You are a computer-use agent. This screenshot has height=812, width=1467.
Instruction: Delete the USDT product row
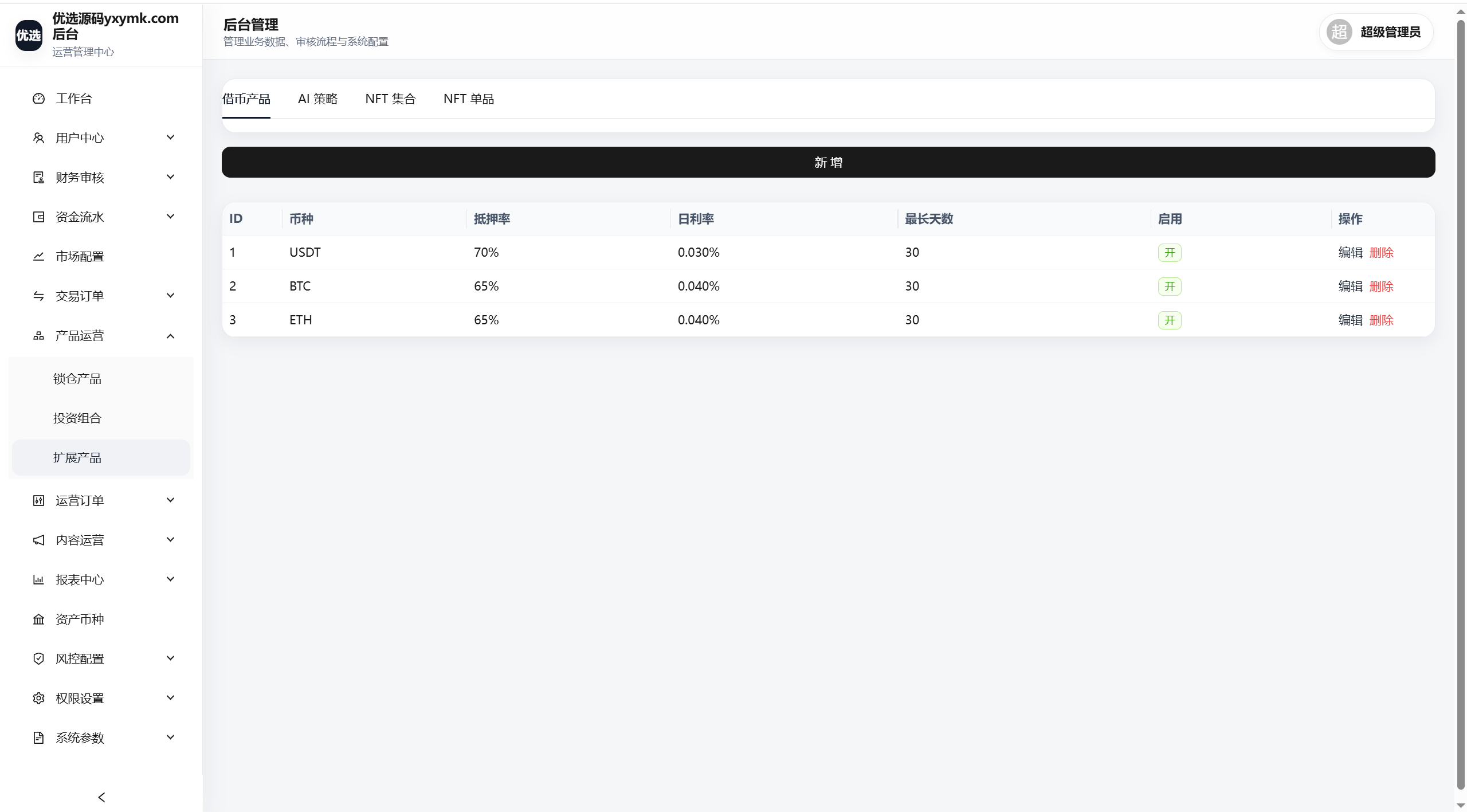(x=1381, y=253)
